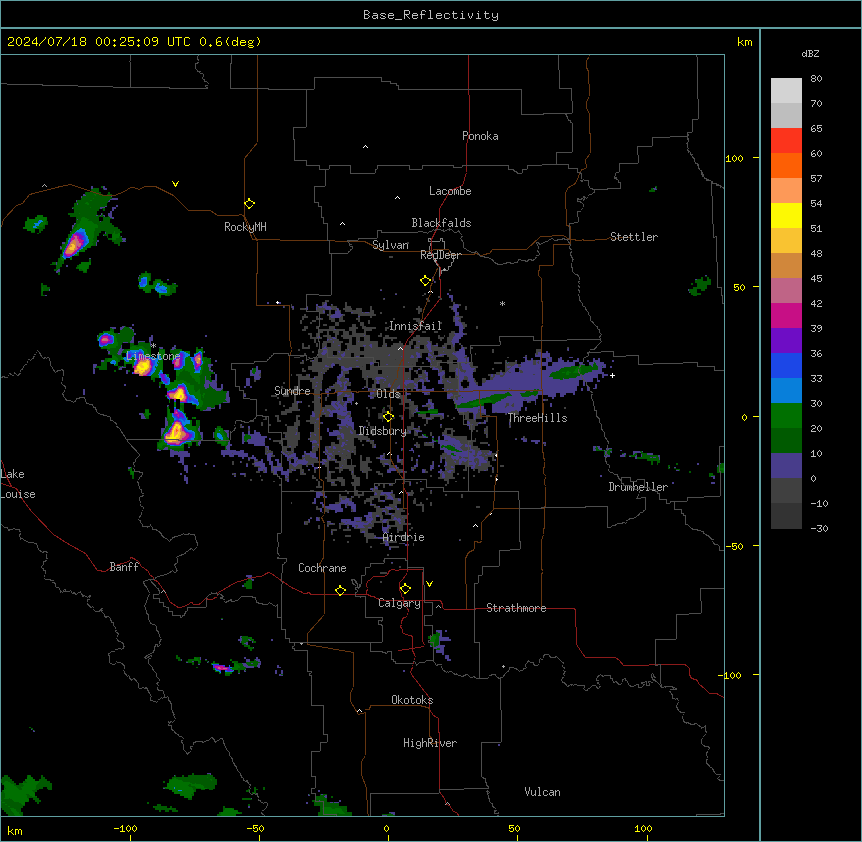Select the bright green 20-30 dBZ legend band
The height and width of the screenshot is (842, 862).
click(x=786, y=416)
